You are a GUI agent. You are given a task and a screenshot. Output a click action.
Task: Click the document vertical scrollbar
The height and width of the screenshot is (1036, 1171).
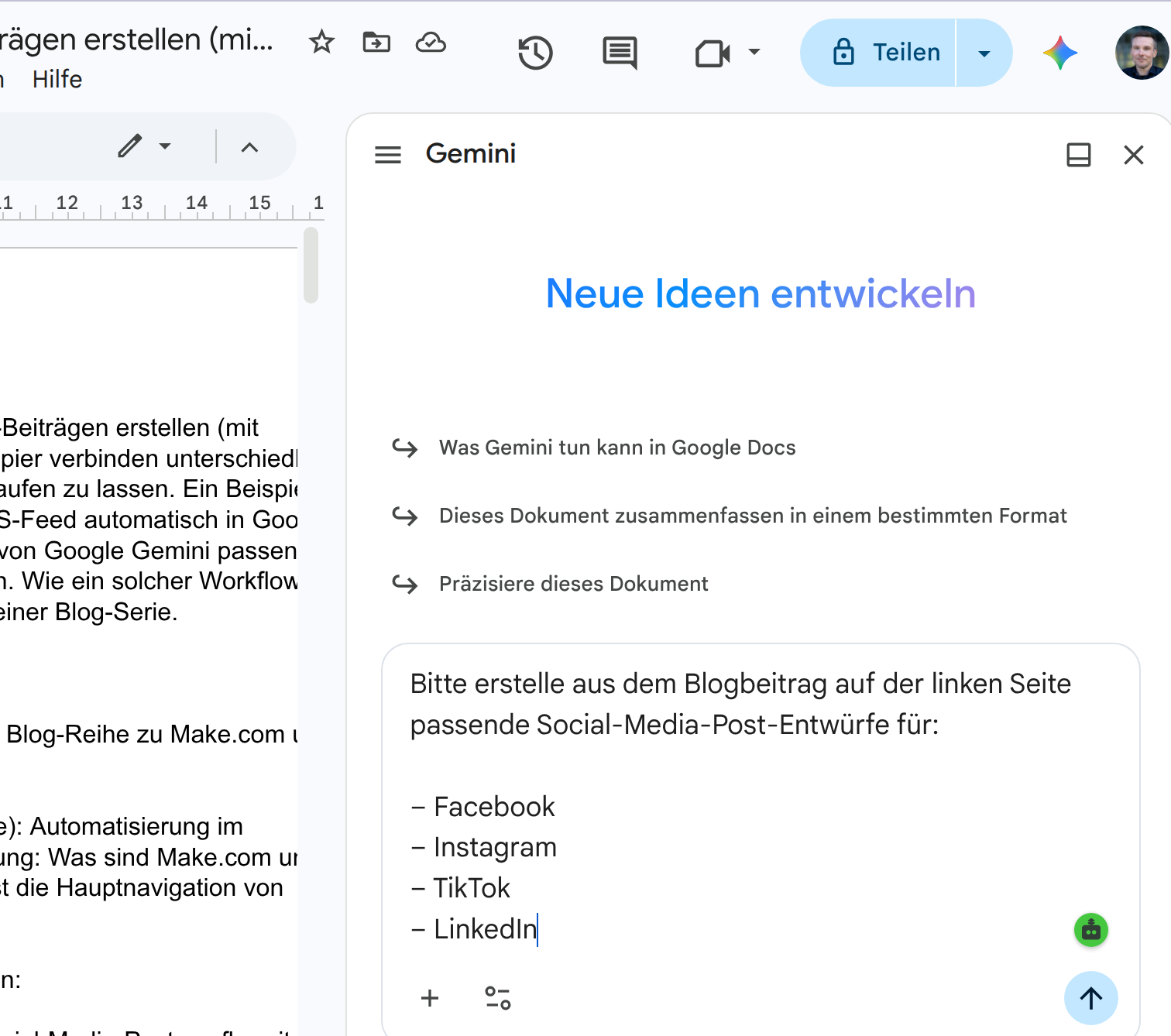point(311,265)
